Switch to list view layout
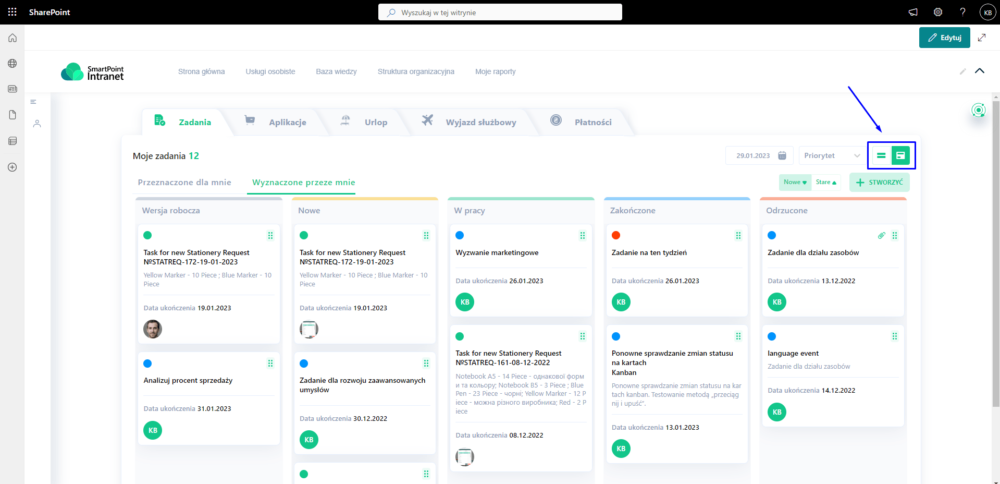1000x484 pixels. point(881,155)
